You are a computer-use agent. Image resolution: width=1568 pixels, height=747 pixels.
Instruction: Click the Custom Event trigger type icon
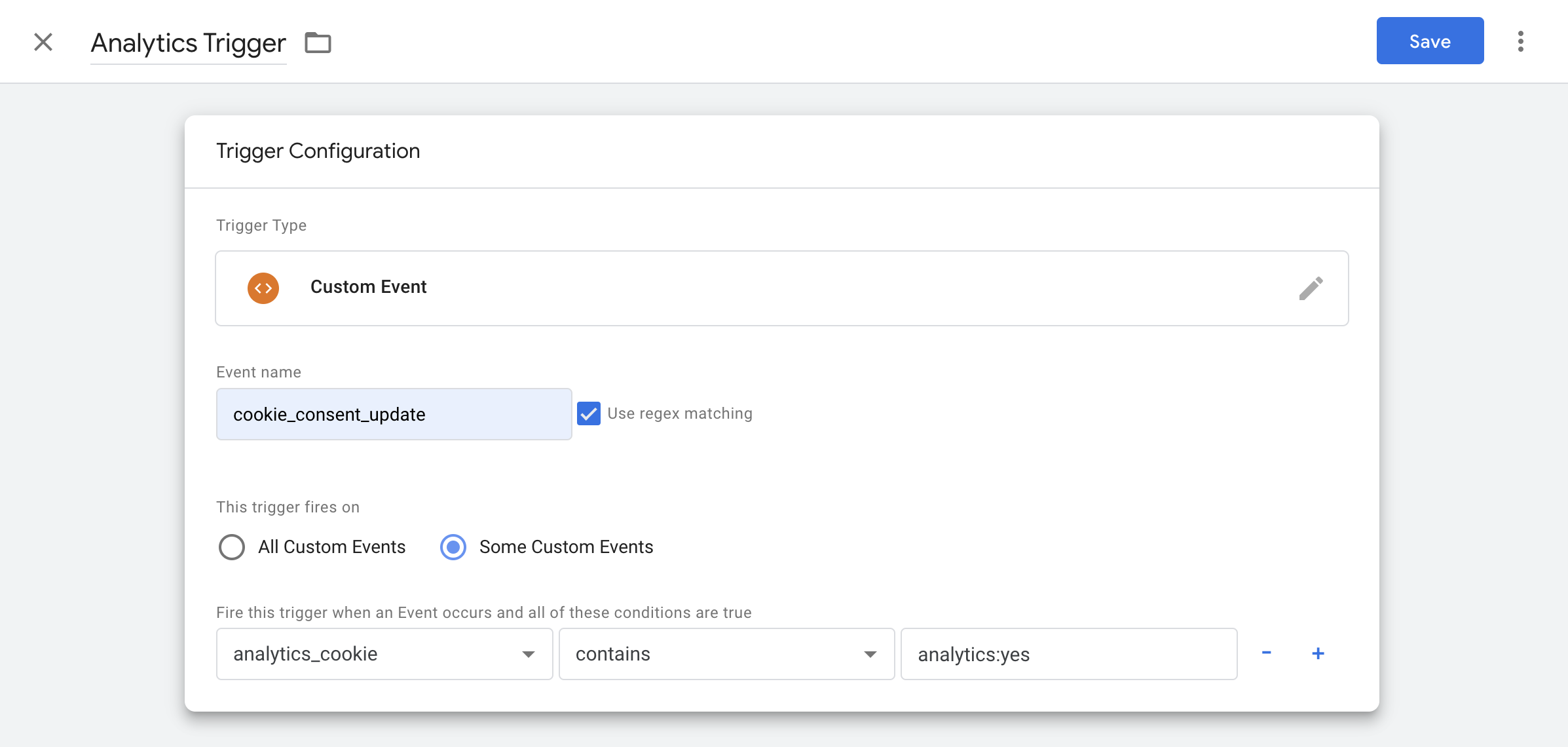264,288
